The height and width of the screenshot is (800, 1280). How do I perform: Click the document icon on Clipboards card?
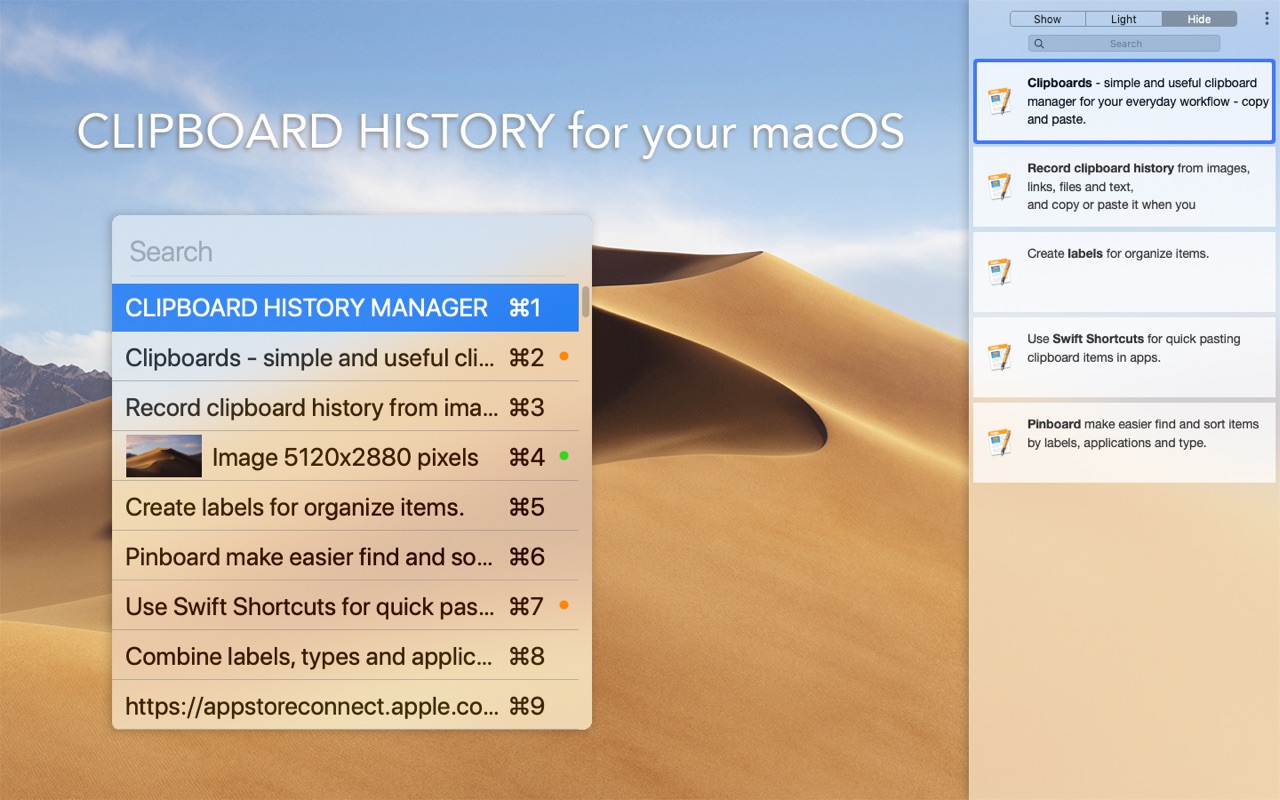pyautogui.click(x=999, y=101)
